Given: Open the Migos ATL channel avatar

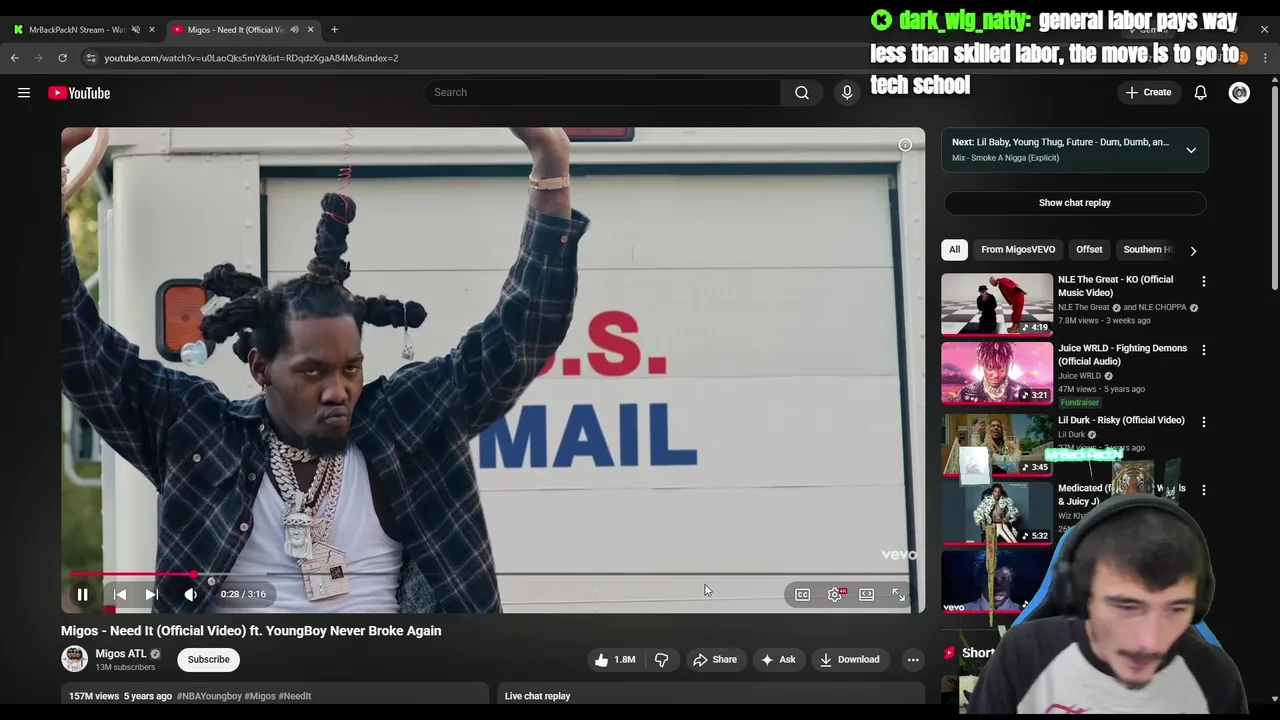Looking at the screenshot, I should coord(75,659).
